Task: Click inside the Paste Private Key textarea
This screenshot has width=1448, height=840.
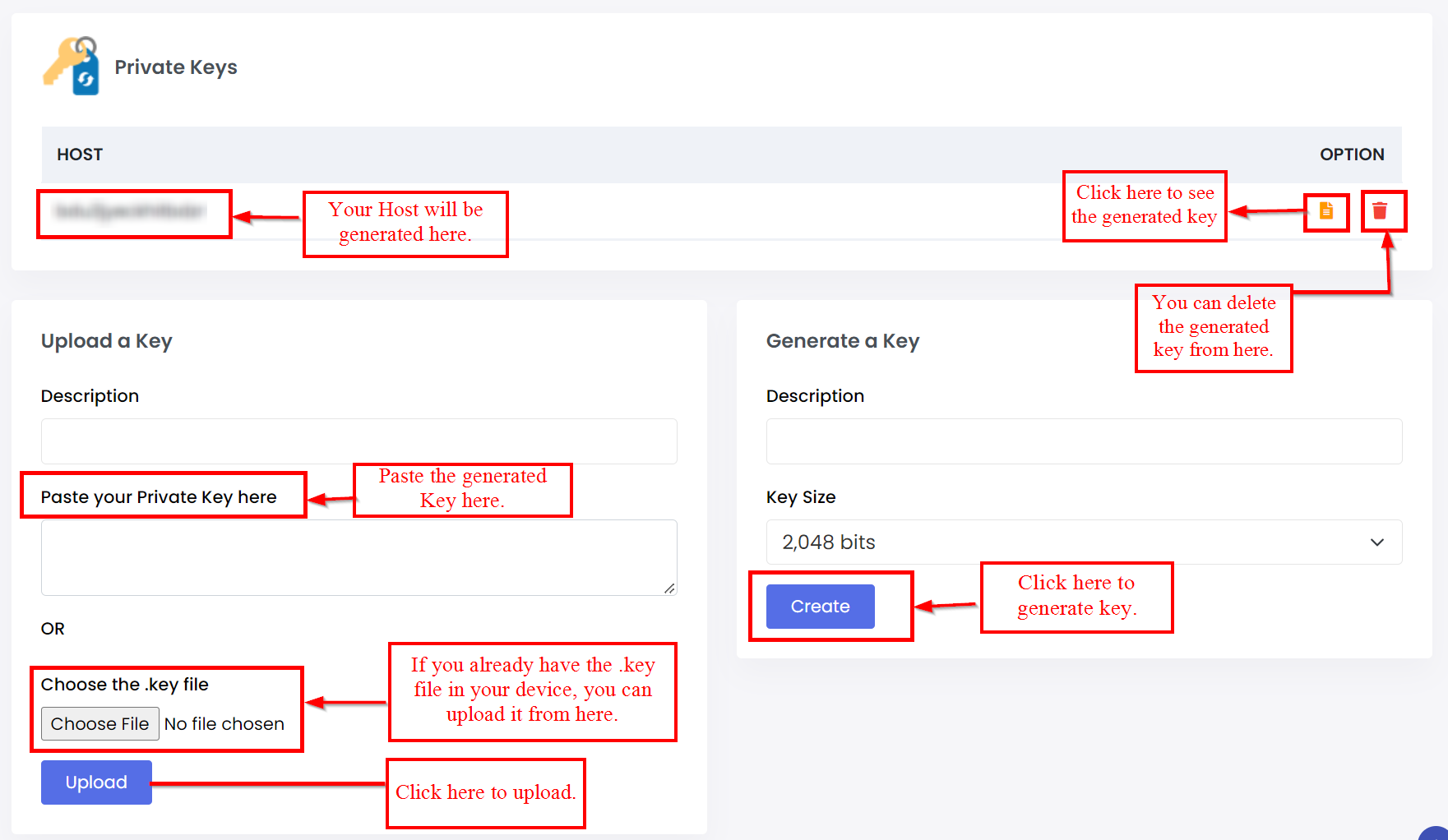Action: 359,557
